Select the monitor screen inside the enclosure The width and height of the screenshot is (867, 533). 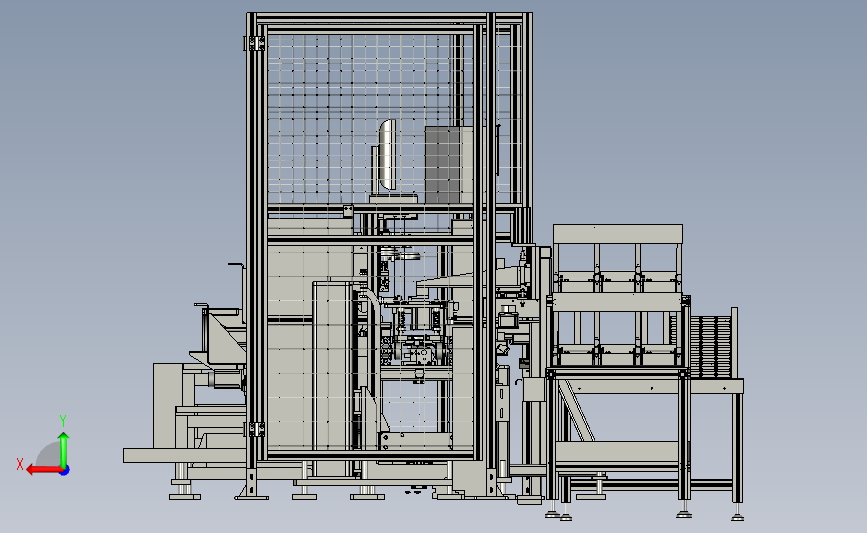(x=388, y=155)
